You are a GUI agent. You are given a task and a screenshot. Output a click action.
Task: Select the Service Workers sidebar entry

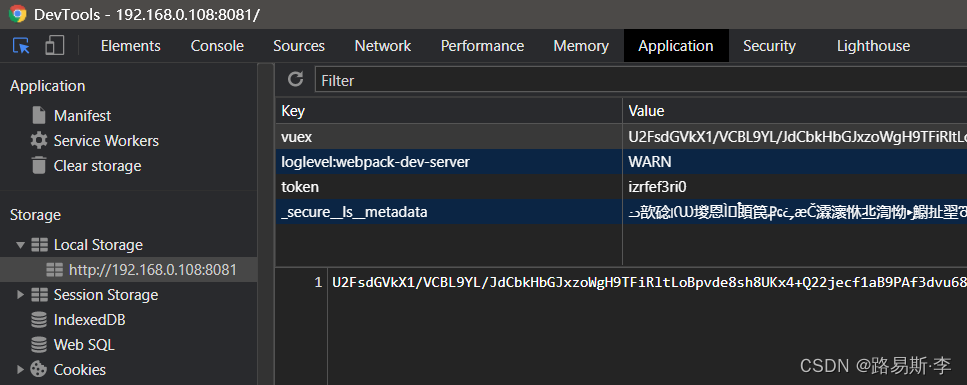[x=106, y=141]
